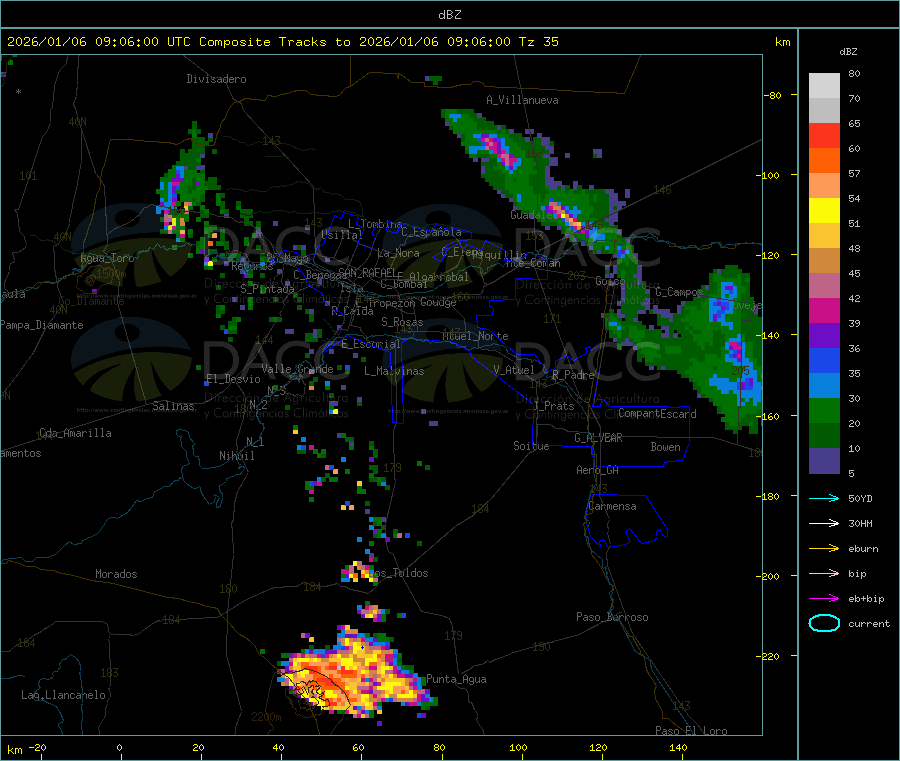900x761 pixels.
Task: Click the 'Divisadero' map label
Action: coord(216,79)
